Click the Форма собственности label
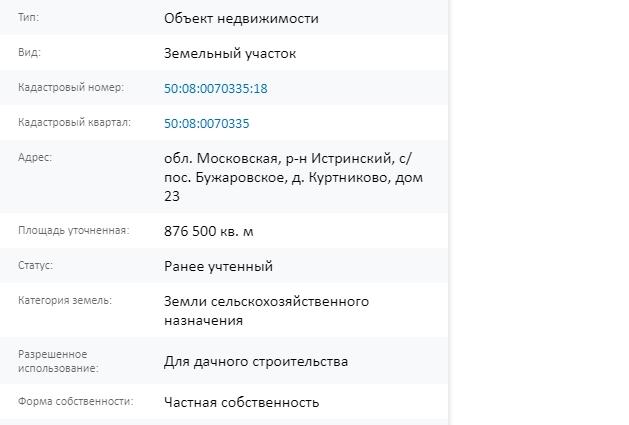 (75, 401)
